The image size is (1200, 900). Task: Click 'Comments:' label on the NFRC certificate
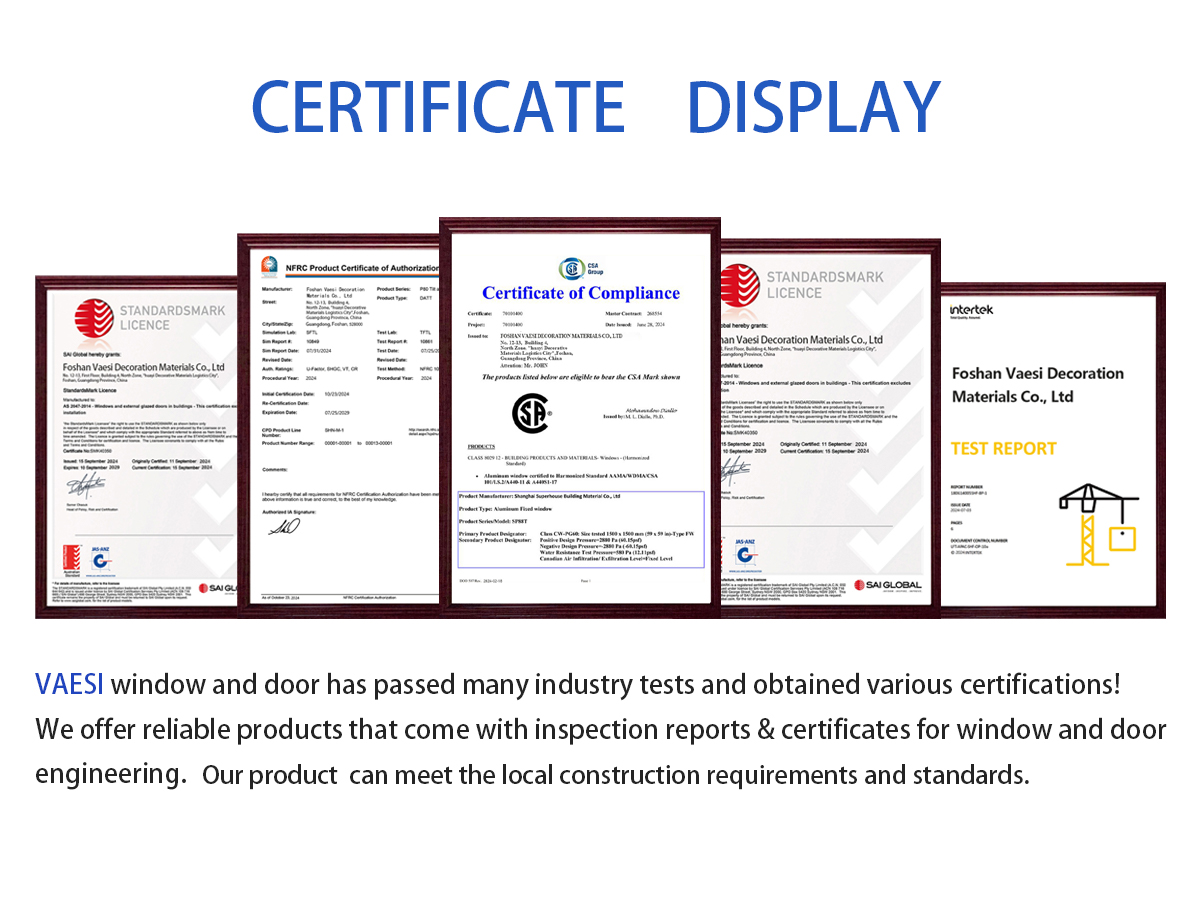(x=275, y=468)
